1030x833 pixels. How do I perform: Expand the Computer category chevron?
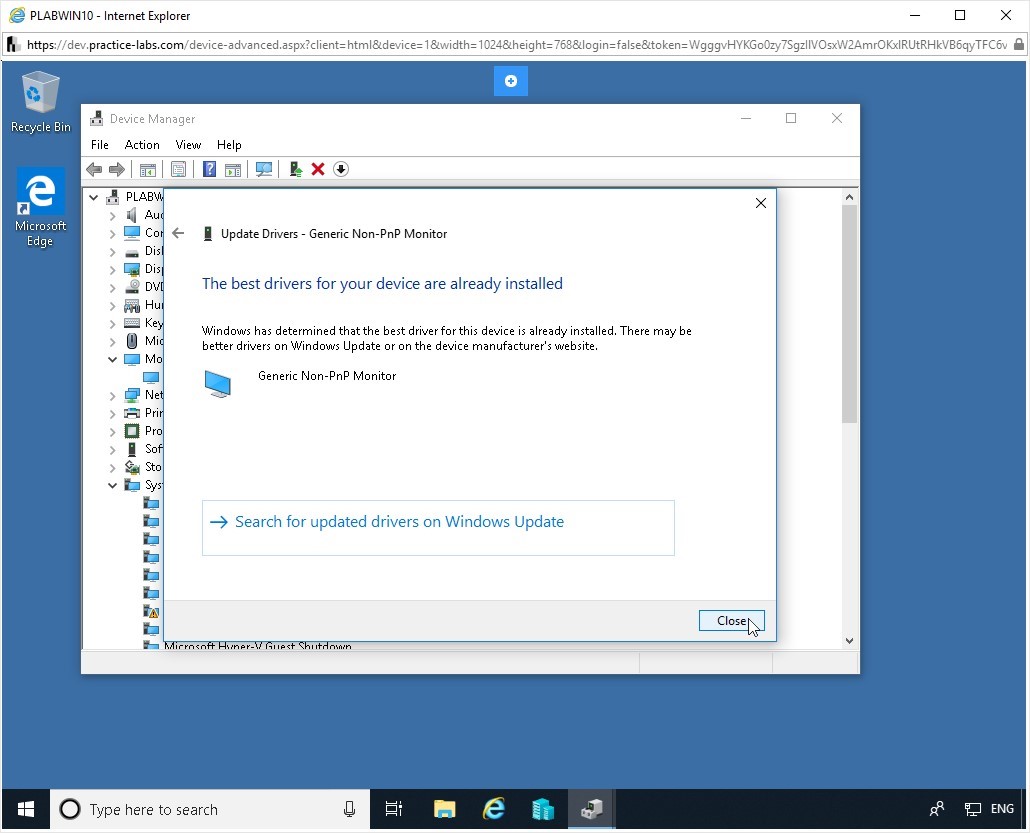tap(112, 233)
